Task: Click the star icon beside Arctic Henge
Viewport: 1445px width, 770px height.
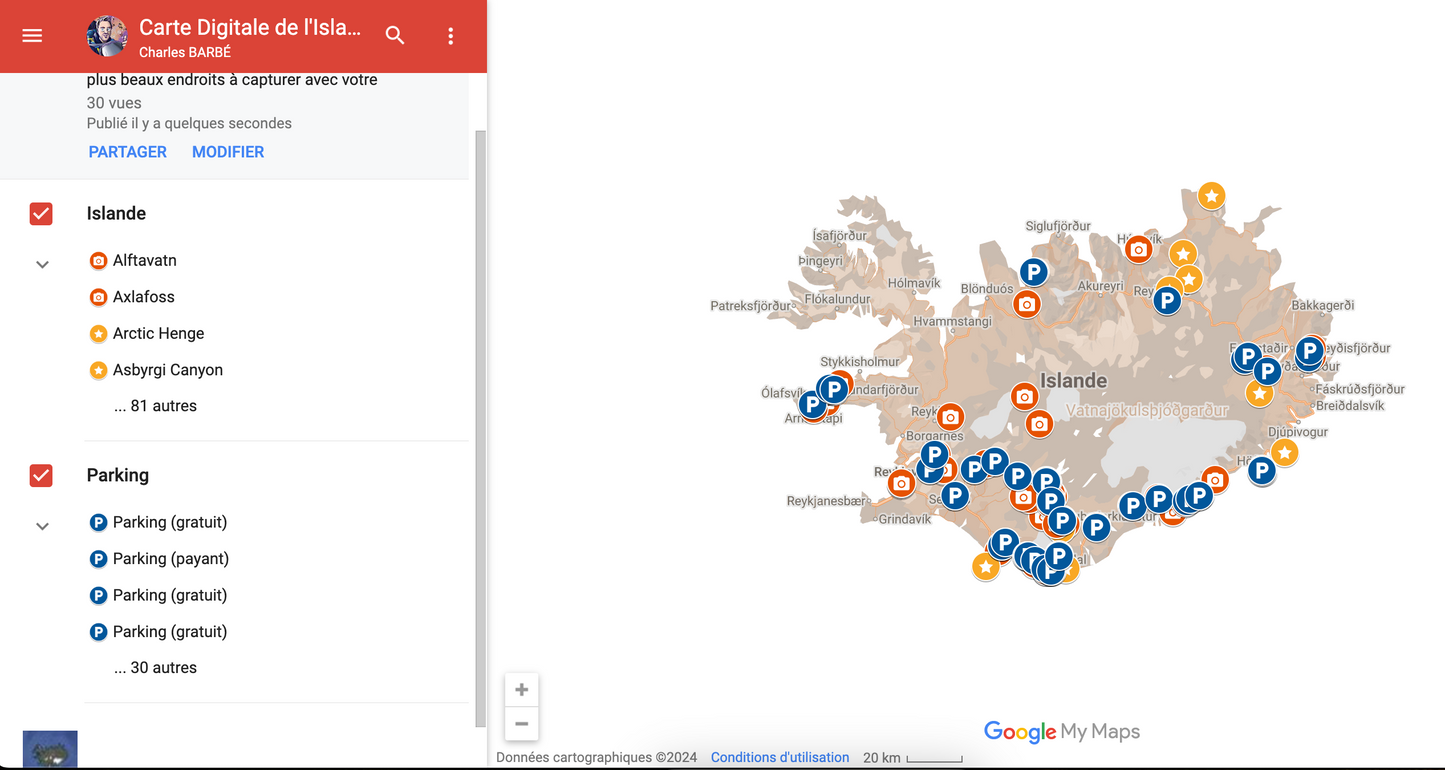Action: (98, 333)
